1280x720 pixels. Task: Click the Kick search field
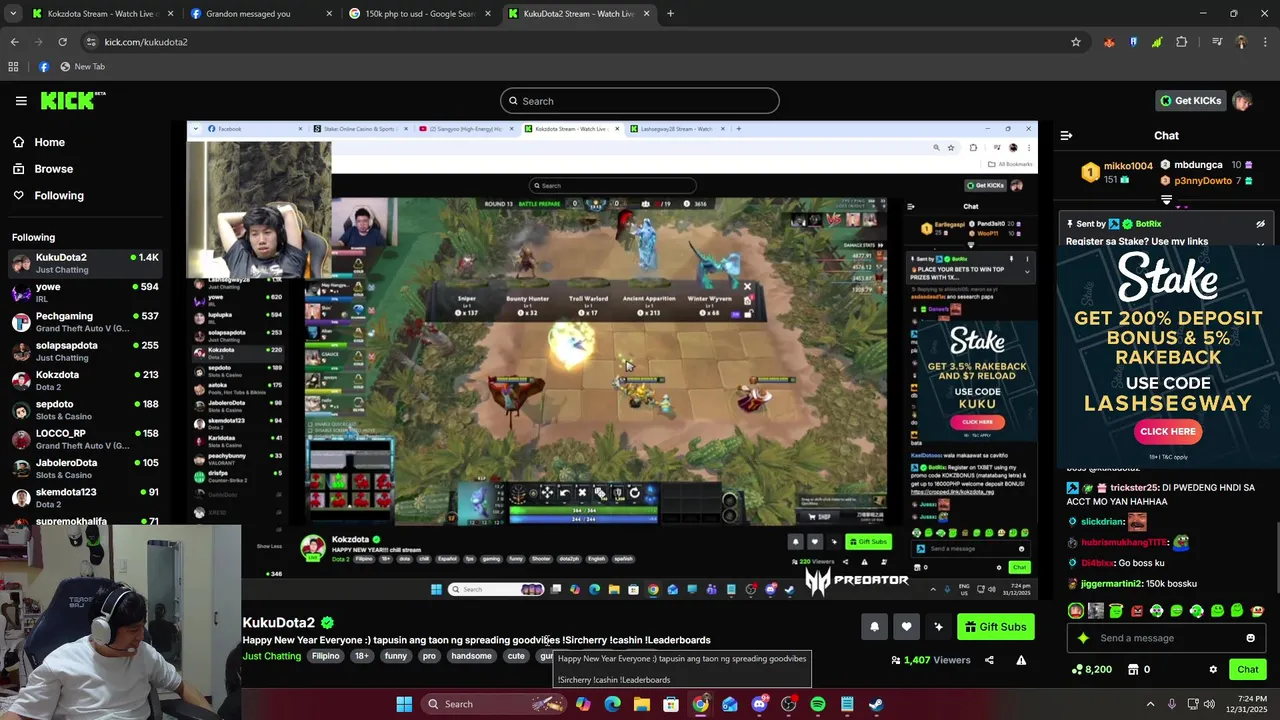640,101
